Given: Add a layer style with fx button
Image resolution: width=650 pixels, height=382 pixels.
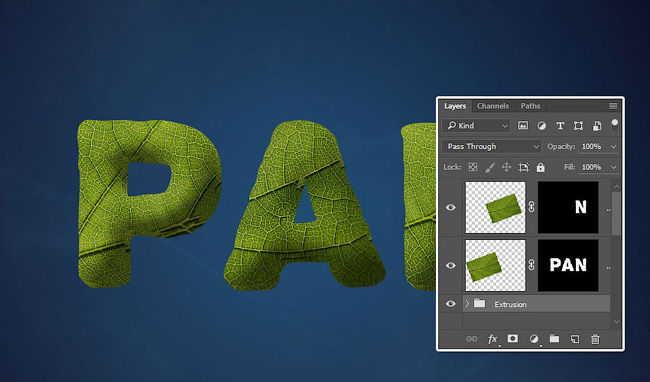Looking at the screenshot, I should [492, 339].
